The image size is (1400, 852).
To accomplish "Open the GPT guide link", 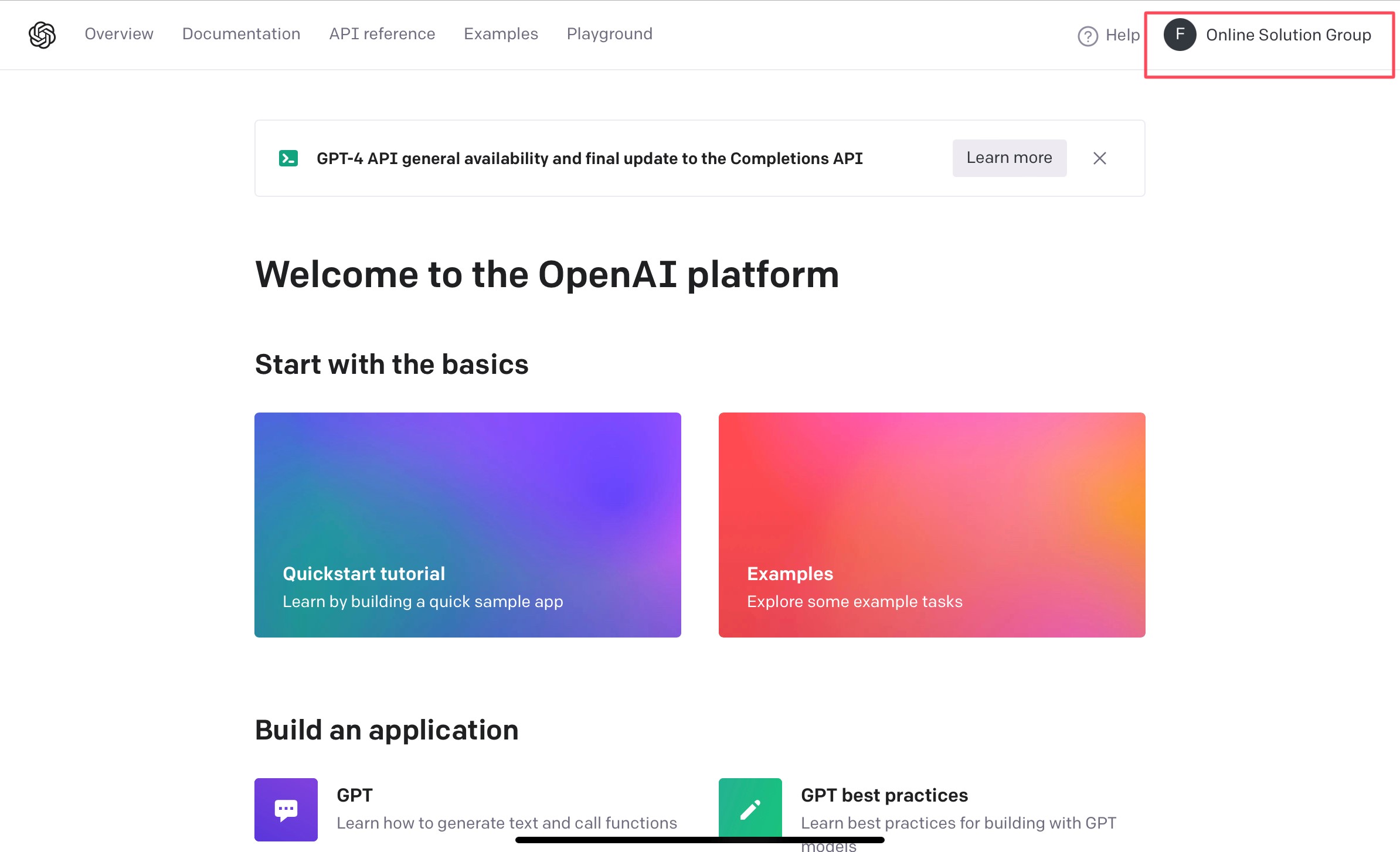I will pos(354,795).
